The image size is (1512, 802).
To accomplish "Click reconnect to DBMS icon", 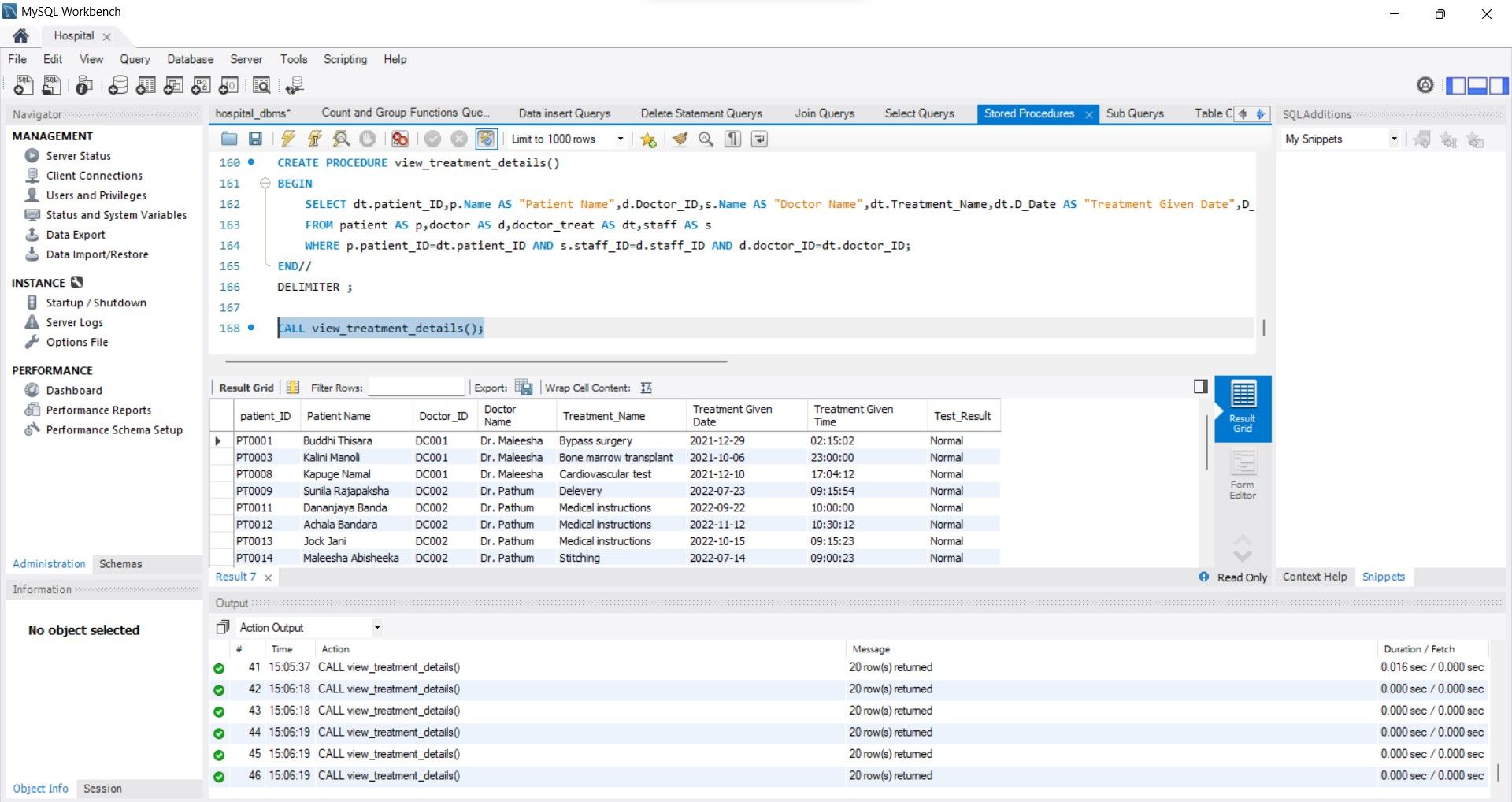I will tap(295, 85).
